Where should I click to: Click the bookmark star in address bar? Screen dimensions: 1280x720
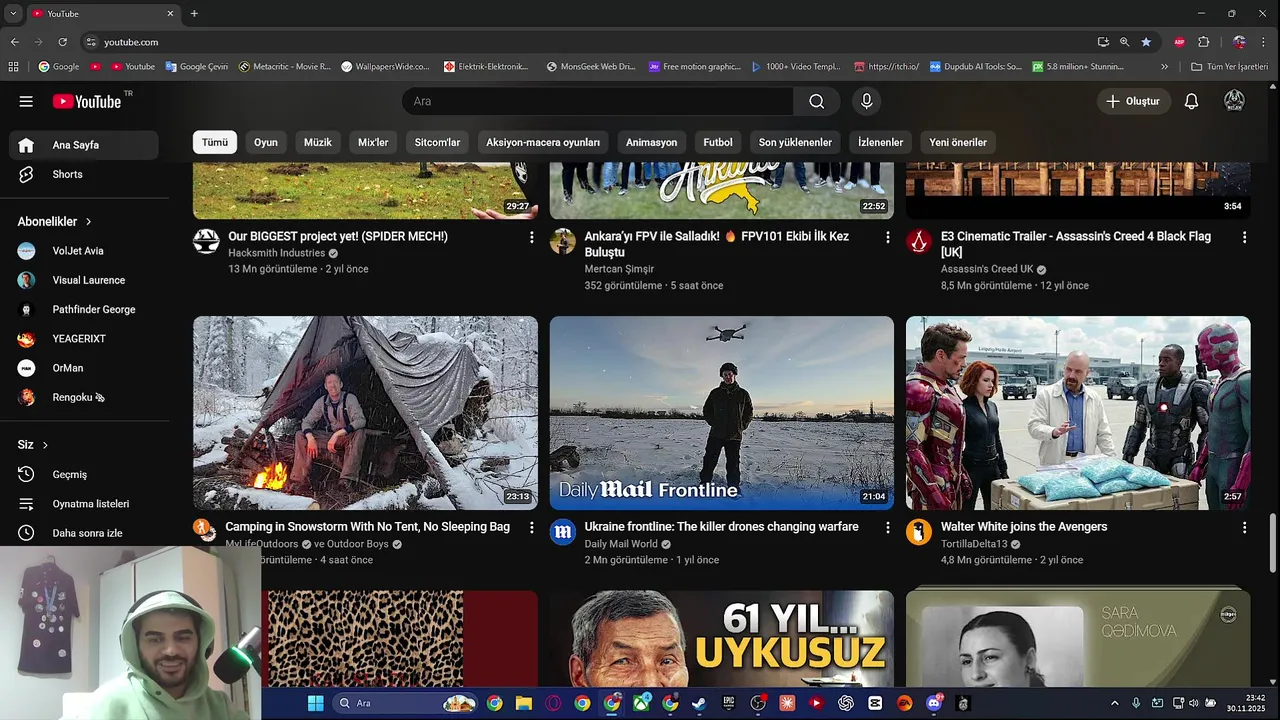coord(1146,42)
